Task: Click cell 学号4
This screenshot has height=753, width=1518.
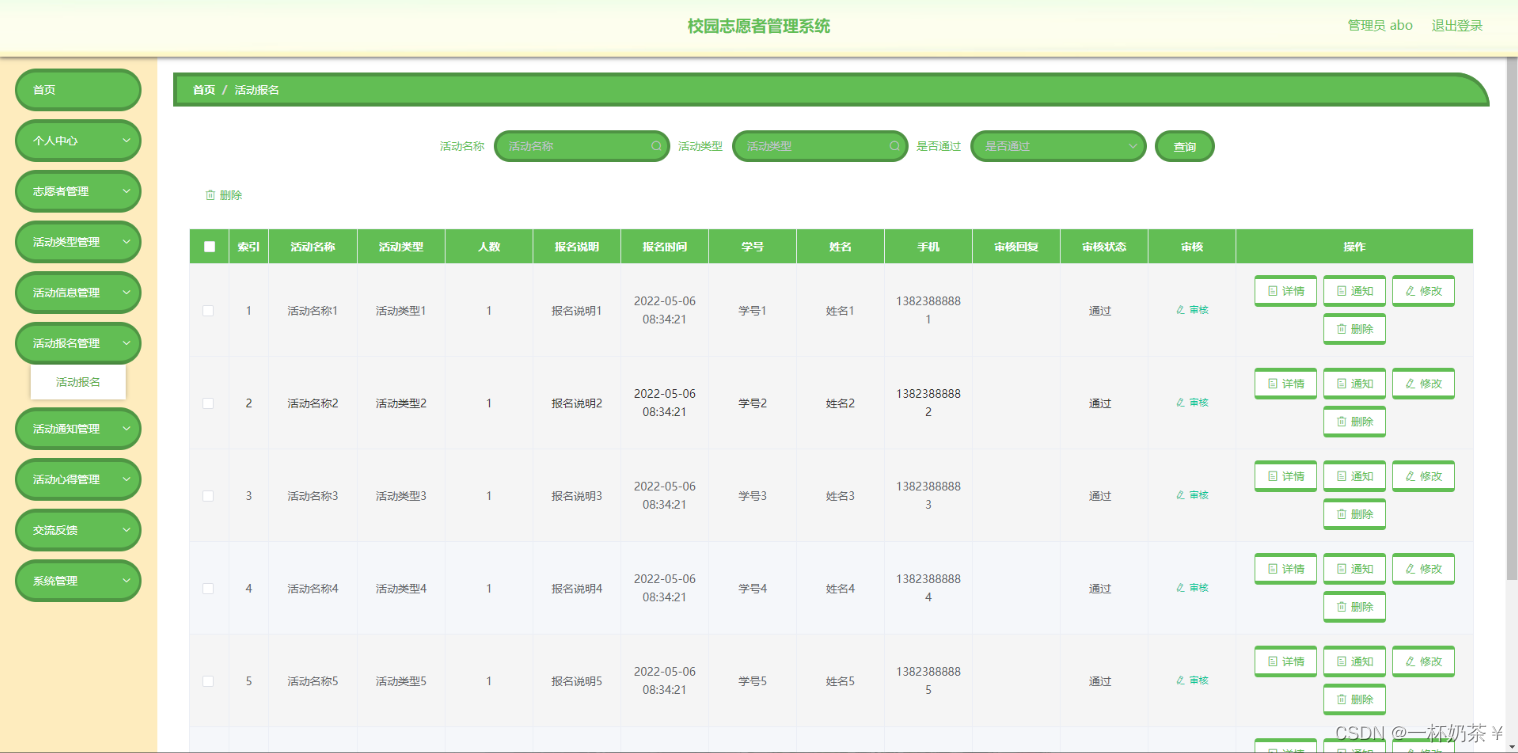Action: click(752, 588)
